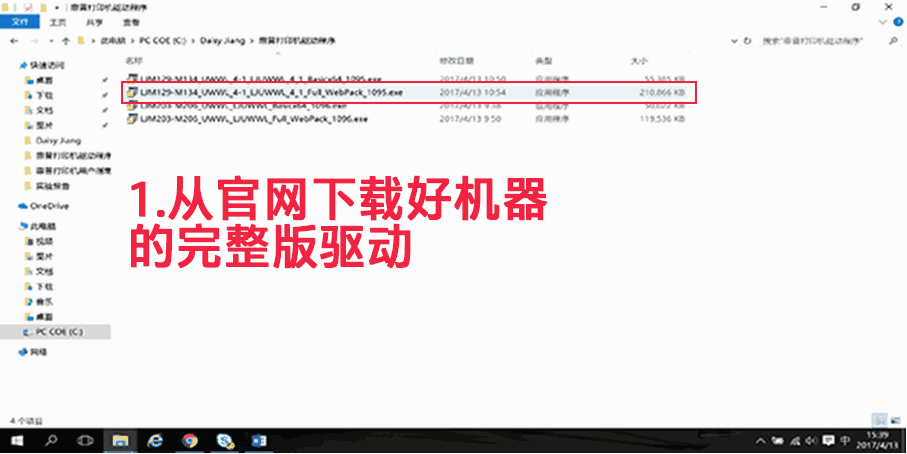Select Daisy Jiang folder in quick access
The width and height of the screenshot is (907, 454).
pos(56,141)
